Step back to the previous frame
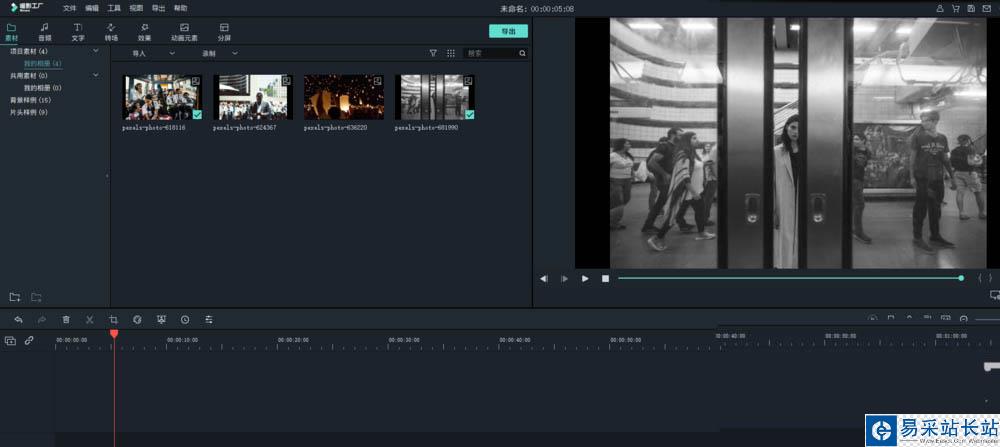This screenshot has width=1000, height=447. 544,279
